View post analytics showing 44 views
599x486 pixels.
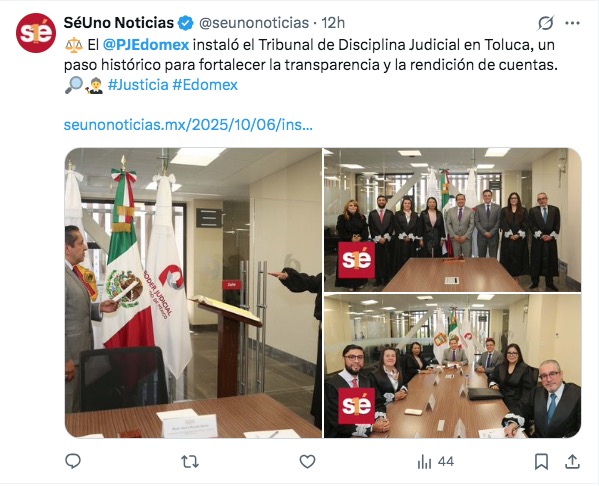coord(436,462)
